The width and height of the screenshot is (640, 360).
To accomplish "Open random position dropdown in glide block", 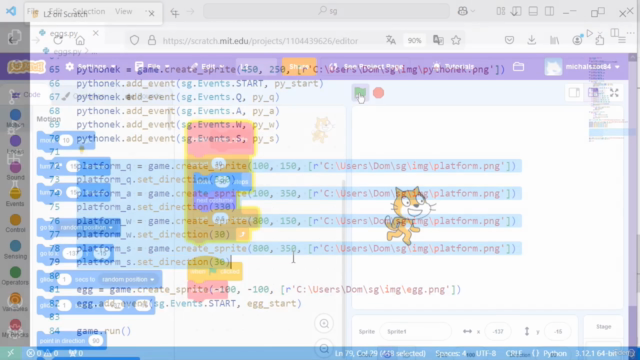I will tap(128, 280).
